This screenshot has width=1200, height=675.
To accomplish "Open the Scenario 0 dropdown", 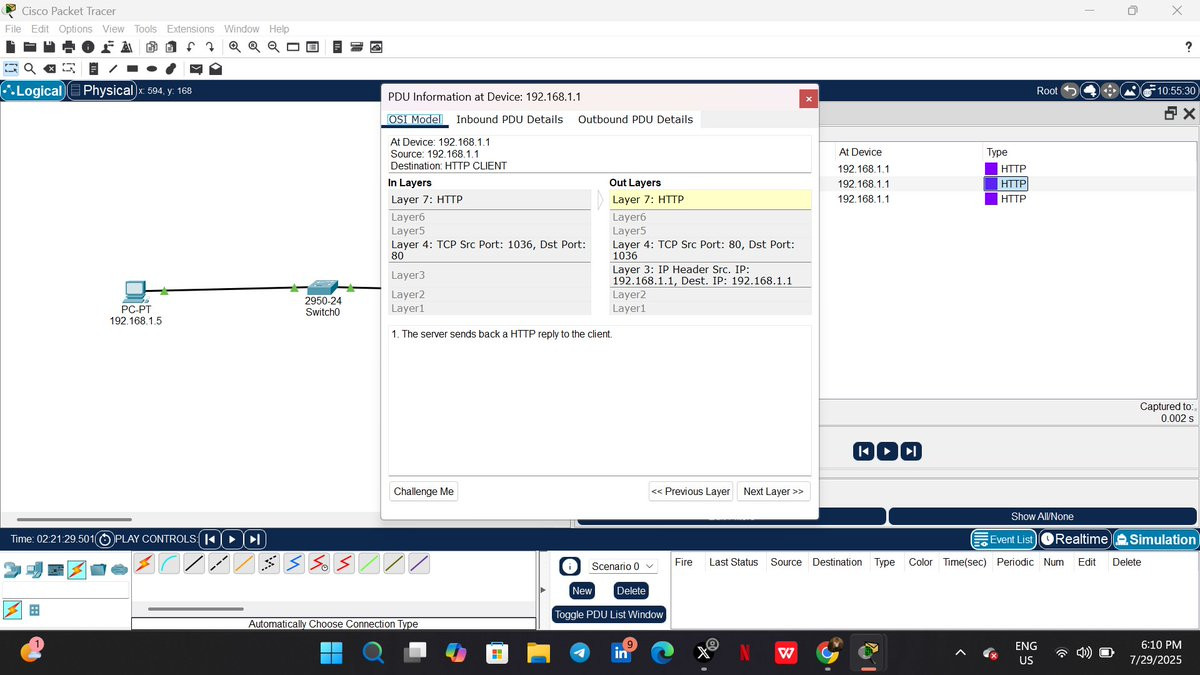I will (x=622, y=566).
